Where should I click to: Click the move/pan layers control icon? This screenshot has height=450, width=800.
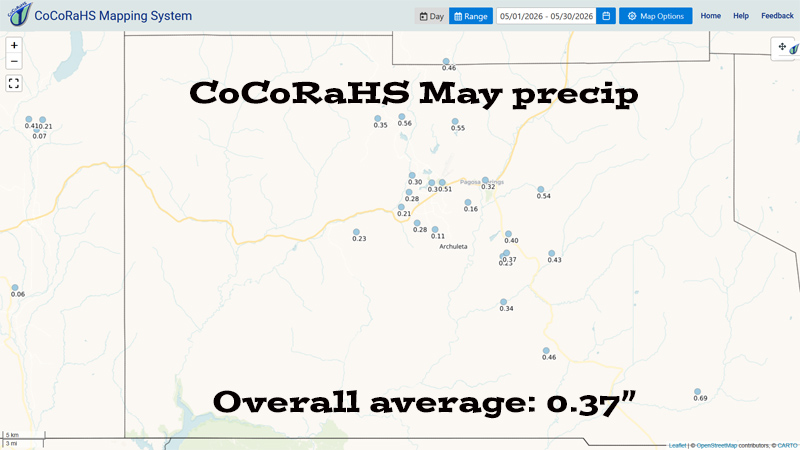coord(782,46)
